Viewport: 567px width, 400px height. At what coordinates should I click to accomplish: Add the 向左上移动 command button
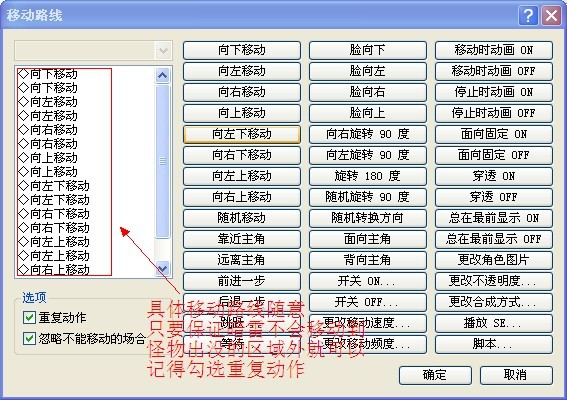tap(242, 176)
